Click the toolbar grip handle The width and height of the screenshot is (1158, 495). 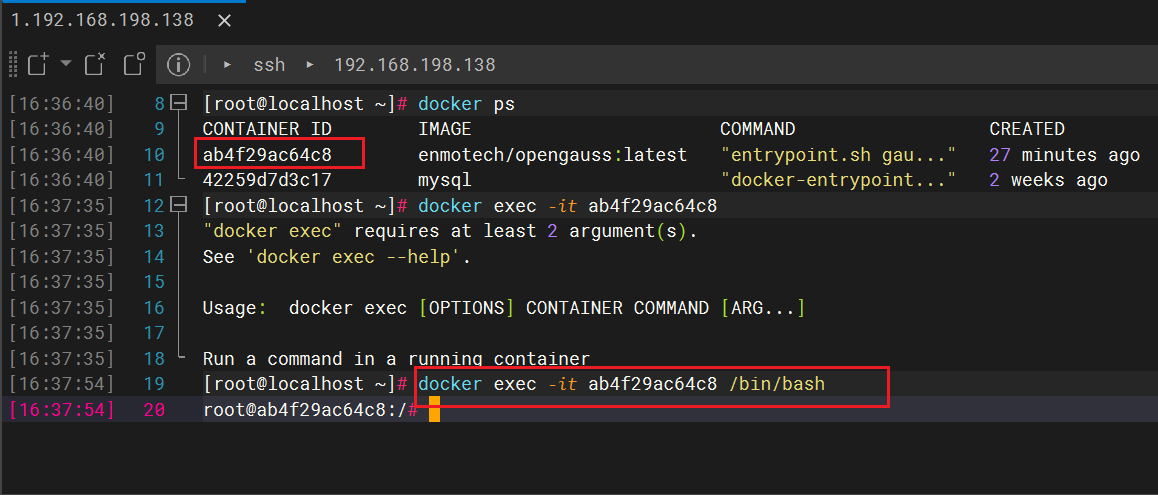tap(13, 65)
